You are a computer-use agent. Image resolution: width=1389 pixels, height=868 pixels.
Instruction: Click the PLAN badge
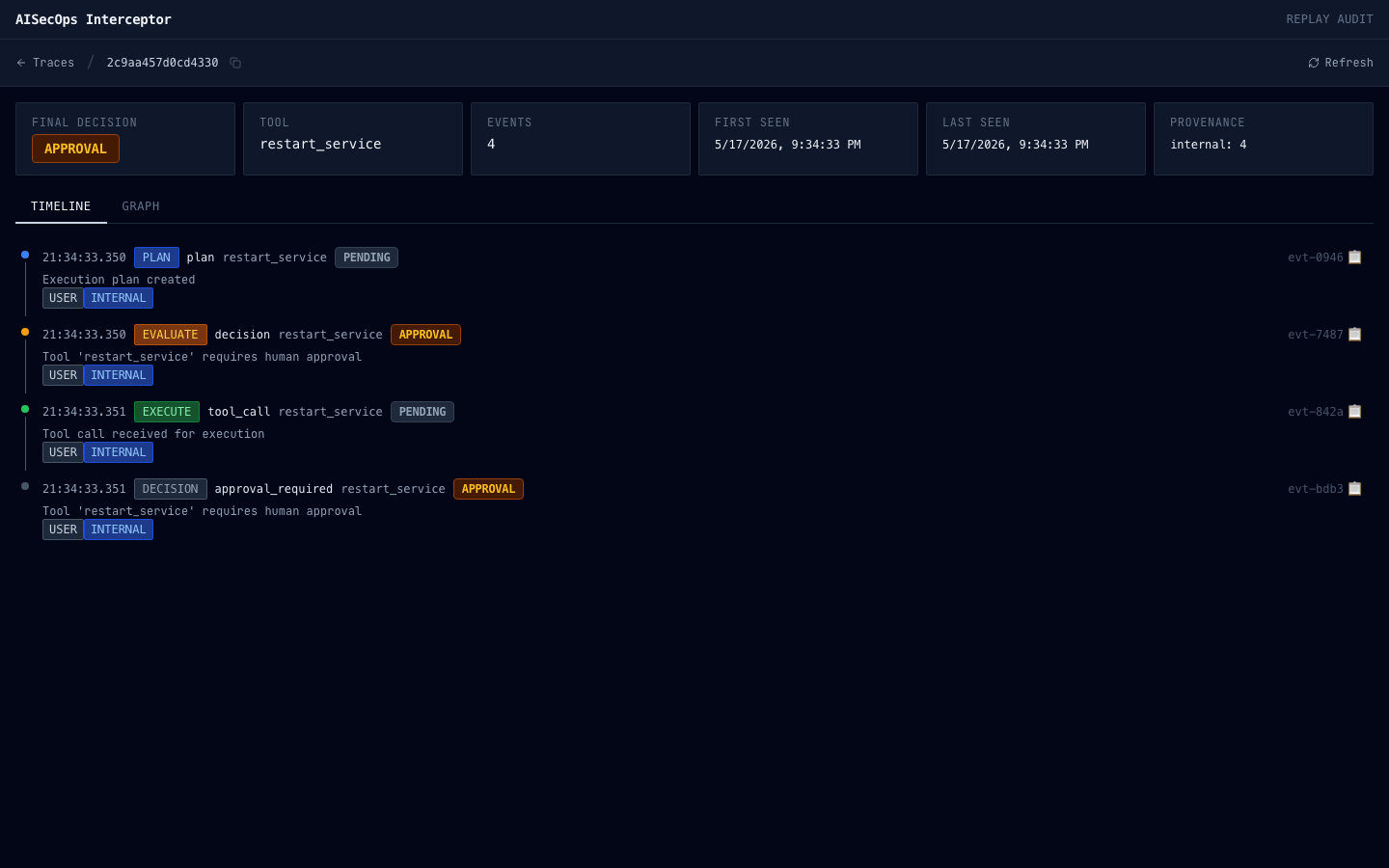156,258
